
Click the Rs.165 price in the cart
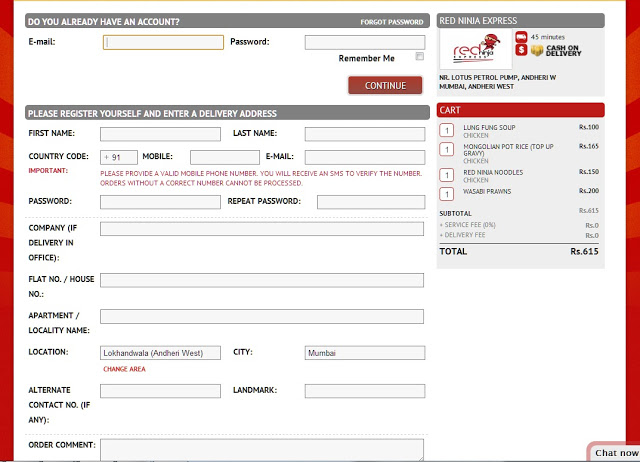pos(589,146)
